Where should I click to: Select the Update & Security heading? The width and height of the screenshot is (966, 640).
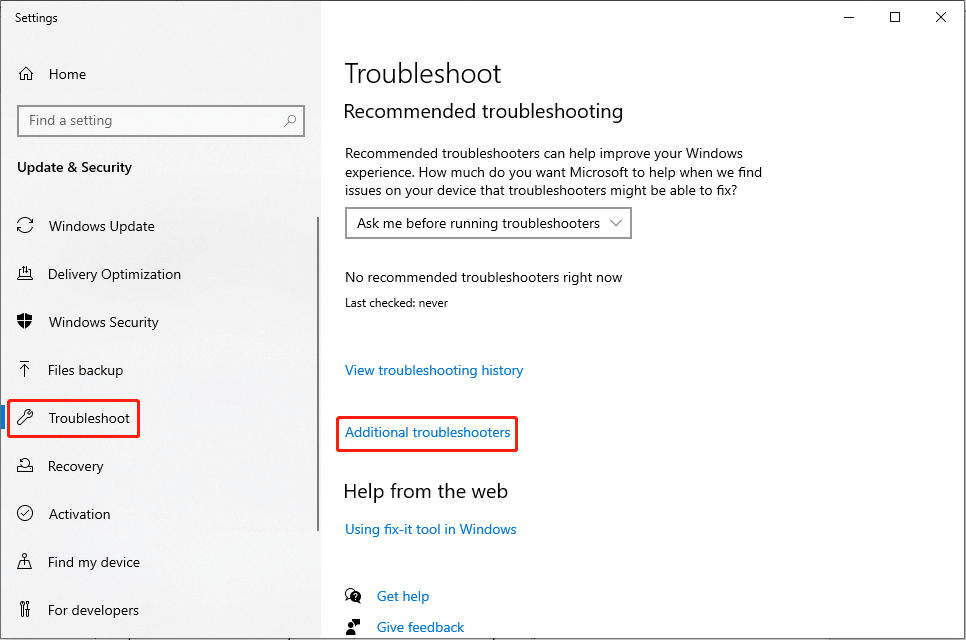click(x=74, y=167)
